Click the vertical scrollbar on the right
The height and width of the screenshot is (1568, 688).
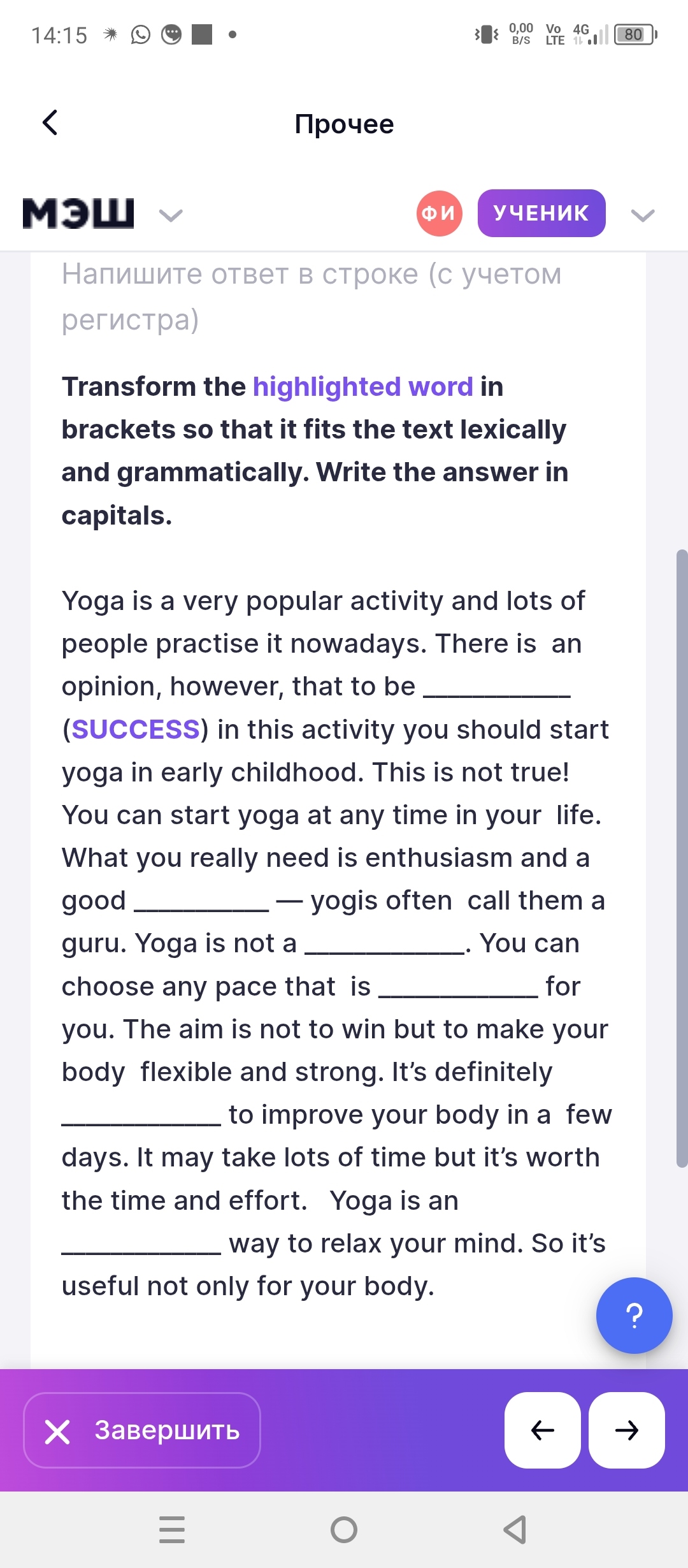tap(682, 858)
